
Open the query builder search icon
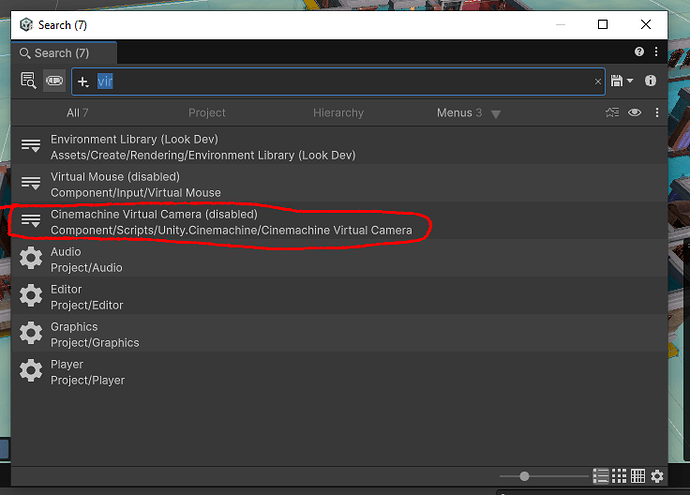tap(28, 81)
